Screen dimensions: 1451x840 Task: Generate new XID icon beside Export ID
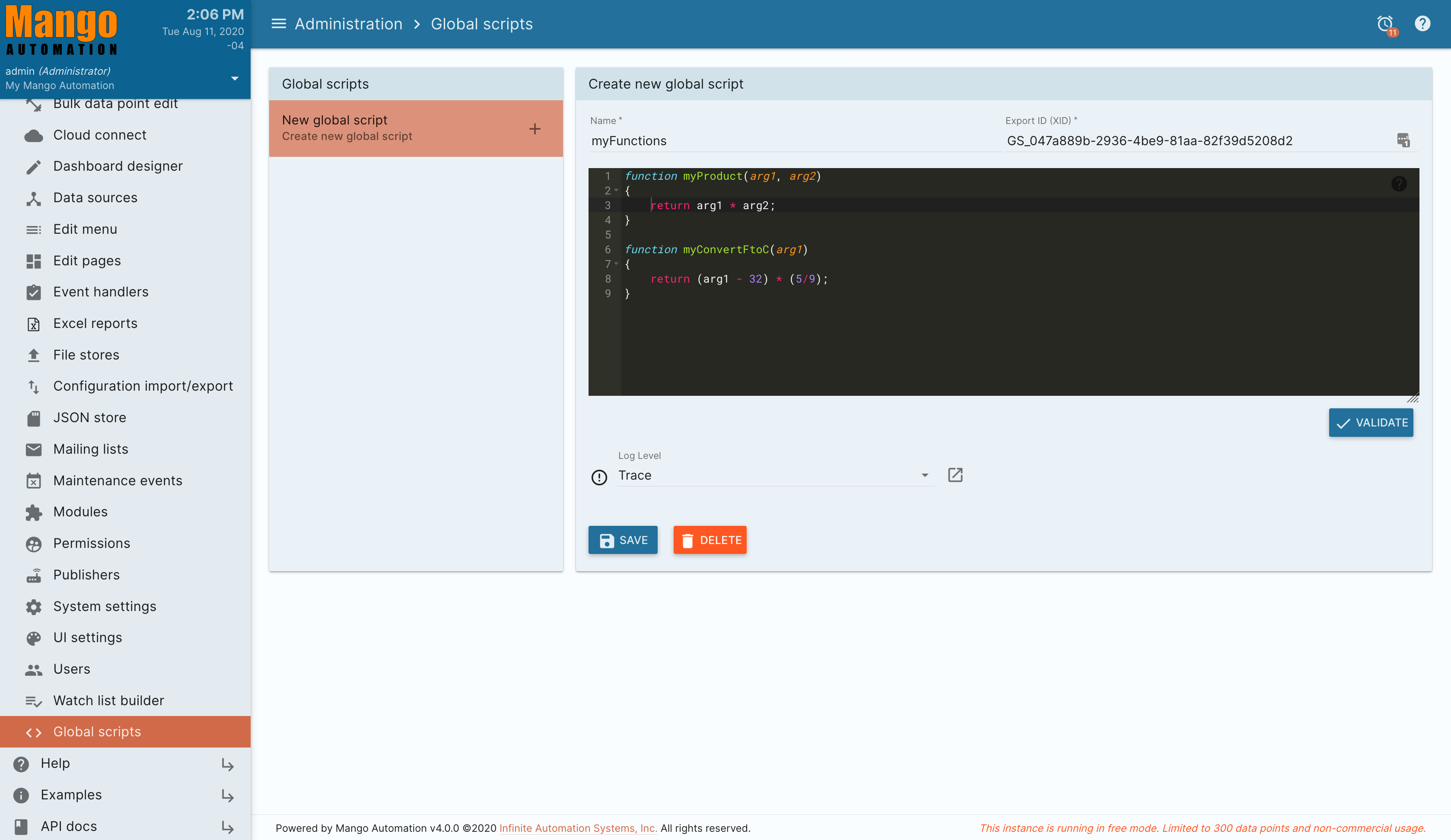point(1403,140)
